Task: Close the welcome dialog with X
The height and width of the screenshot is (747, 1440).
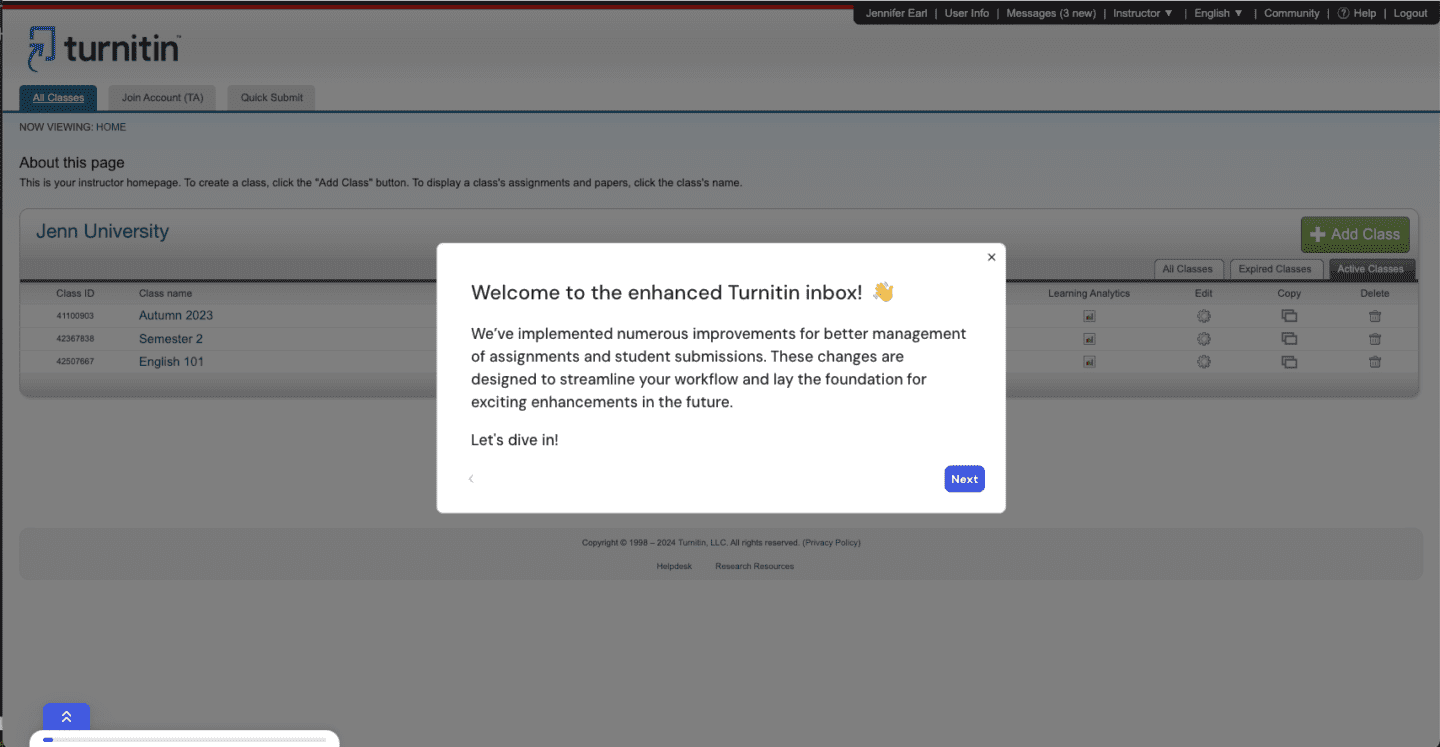Action: pyautogui.click(x=991, y=257)
